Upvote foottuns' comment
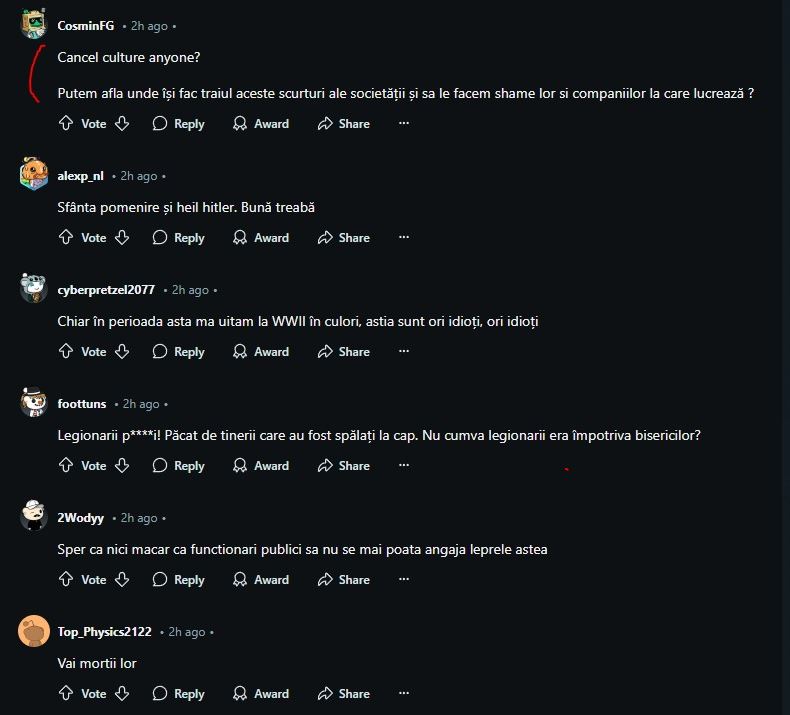 pyautogui.click(x=66, y=466)
